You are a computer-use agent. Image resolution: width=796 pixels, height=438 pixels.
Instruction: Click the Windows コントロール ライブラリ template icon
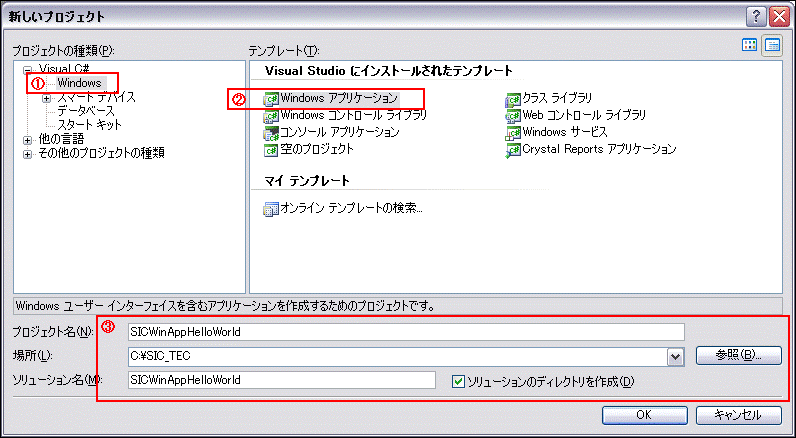pyautogui.click(x=271, y=116)
